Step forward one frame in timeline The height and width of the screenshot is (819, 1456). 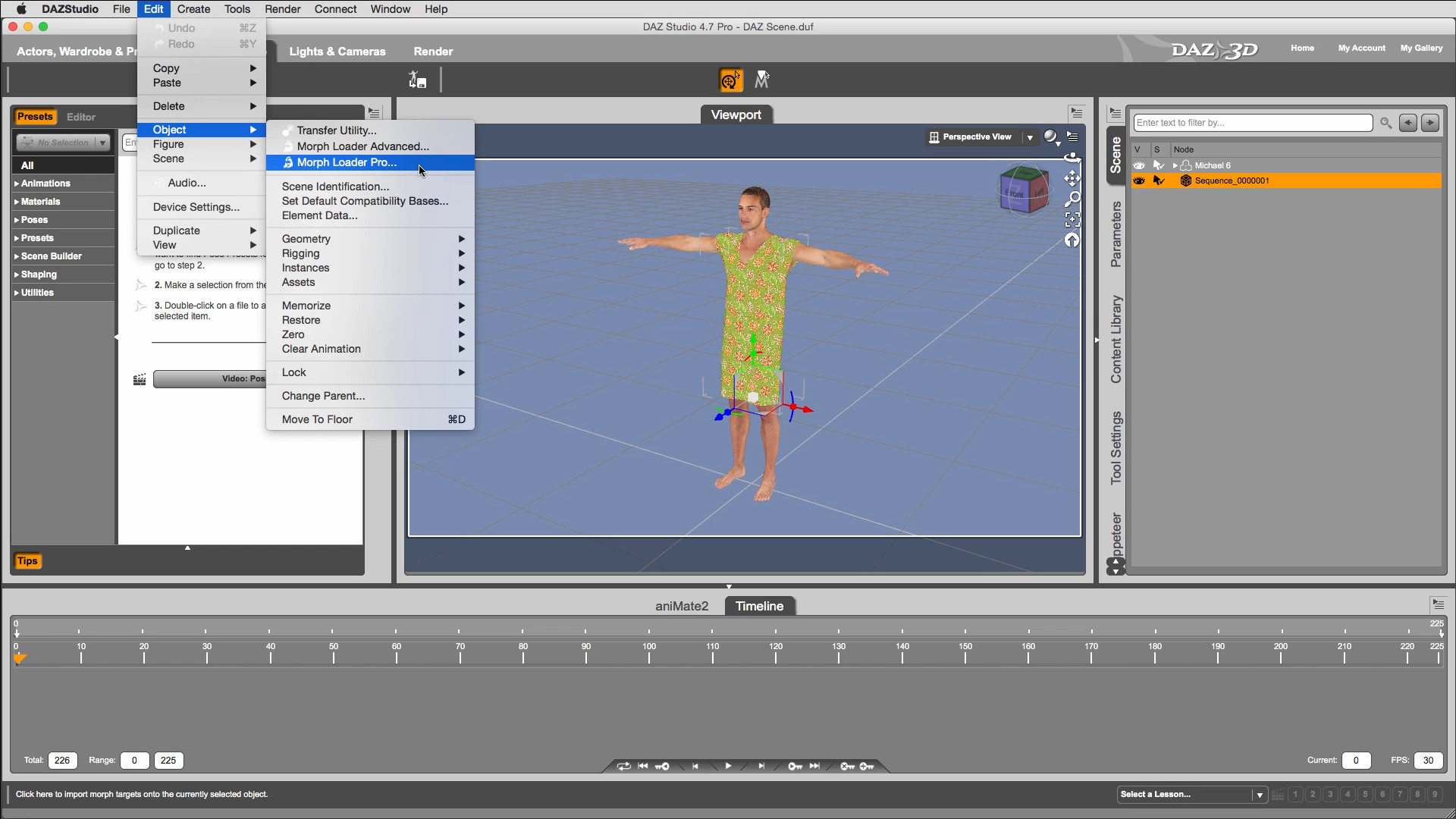(761, 766)
